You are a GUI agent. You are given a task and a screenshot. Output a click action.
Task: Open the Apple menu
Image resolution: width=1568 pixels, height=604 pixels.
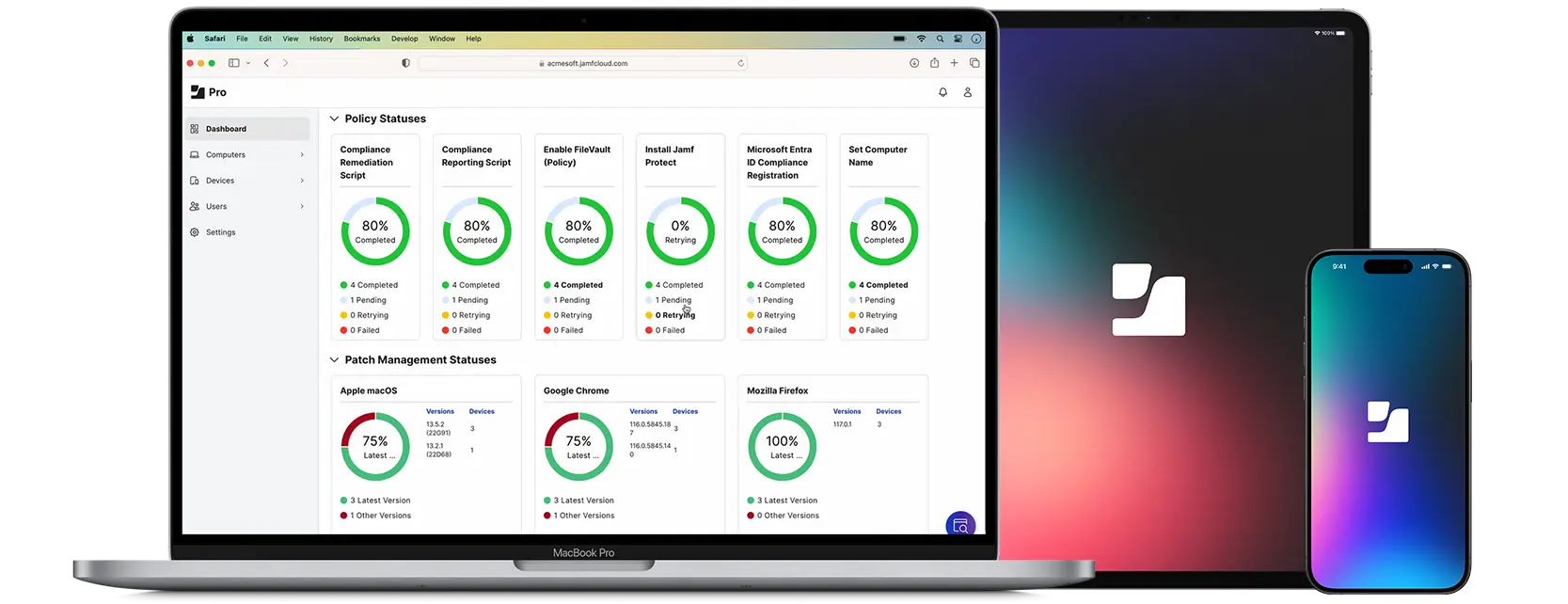tap(190, 39)
